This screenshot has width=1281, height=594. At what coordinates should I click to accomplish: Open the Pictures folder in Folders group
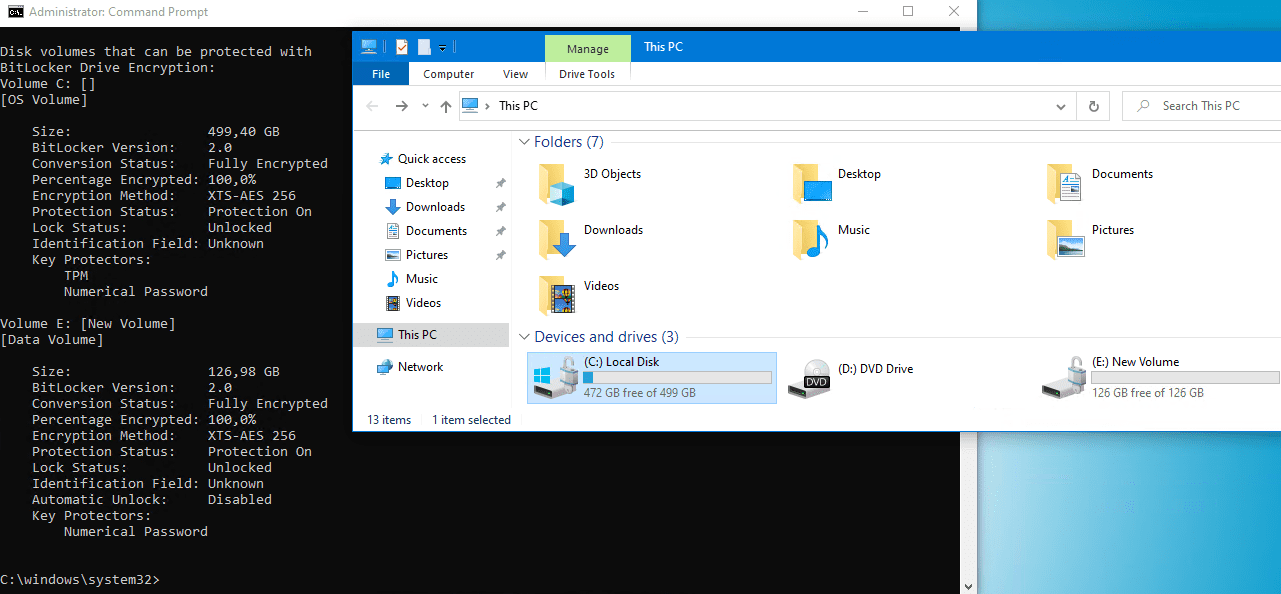[1066, 239]
